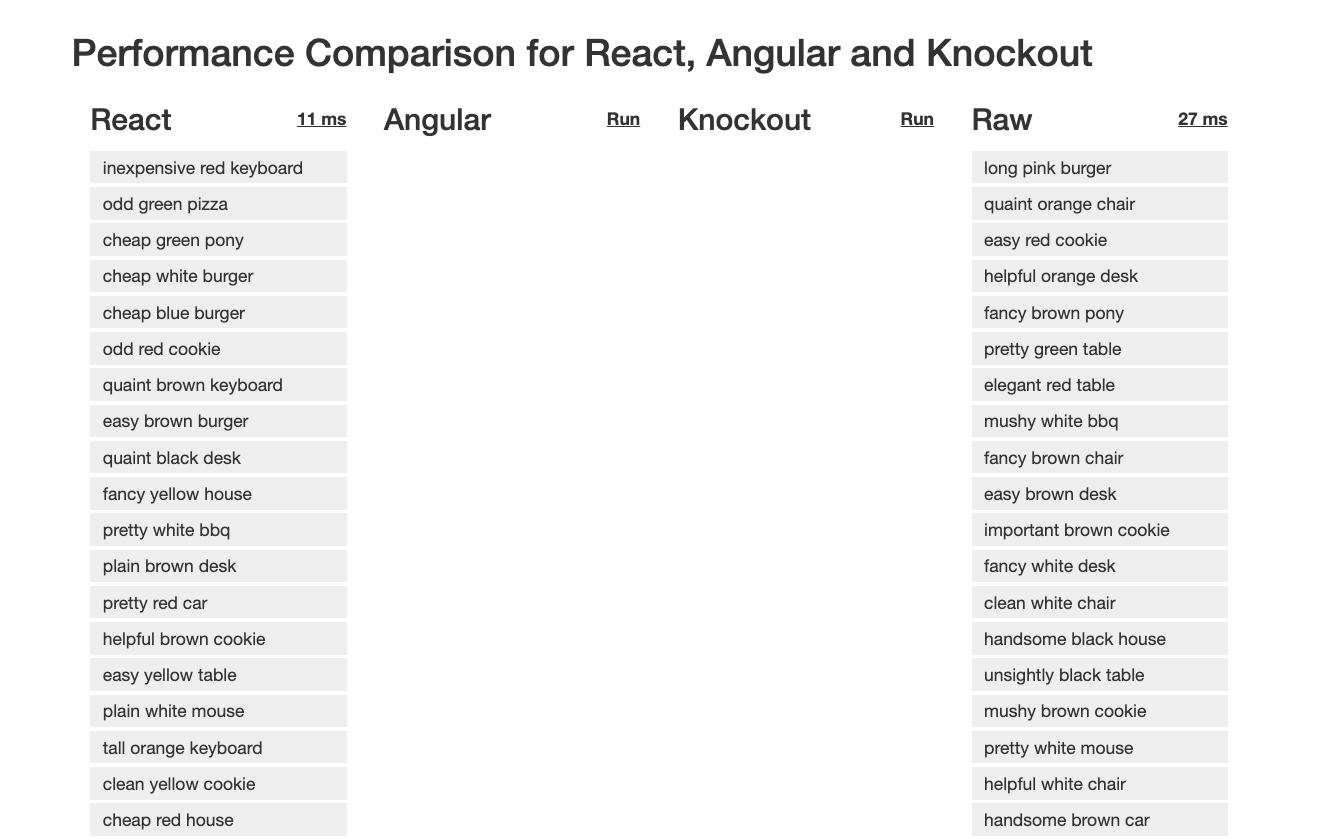
Task: Select 'odd green pizza' item
Action: (x=218, y=204)
